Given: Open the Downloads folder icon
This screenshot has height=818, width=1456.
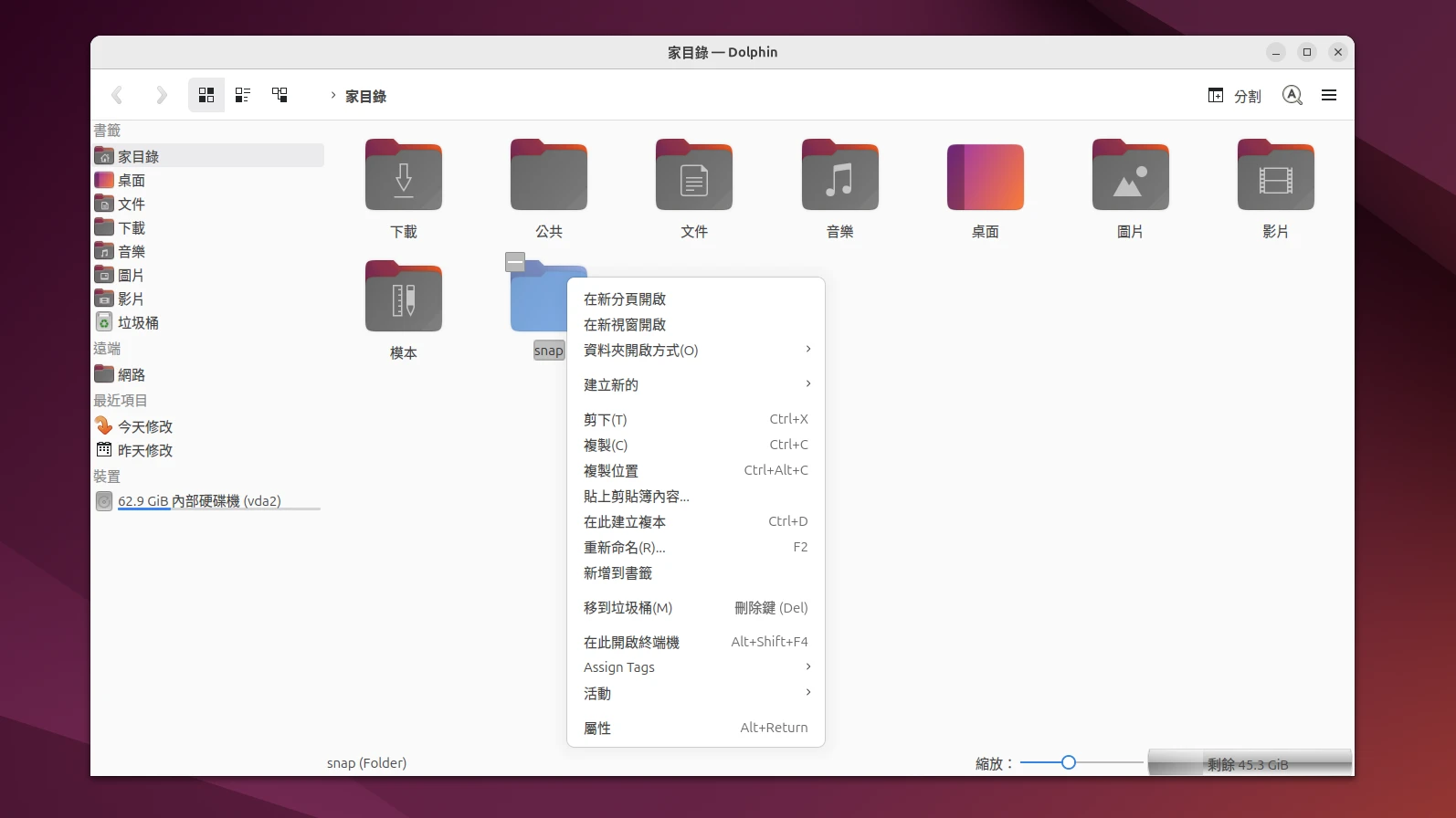Looking at the screenshot, I should click(403, 176).
